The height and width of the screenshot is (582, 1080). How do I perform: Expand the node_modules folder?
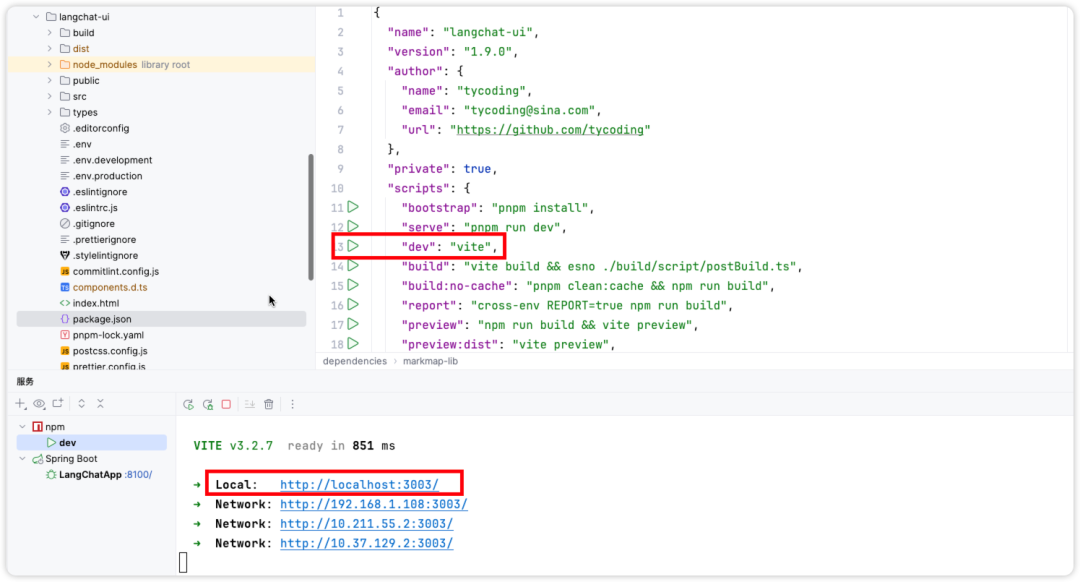(50, 64)
